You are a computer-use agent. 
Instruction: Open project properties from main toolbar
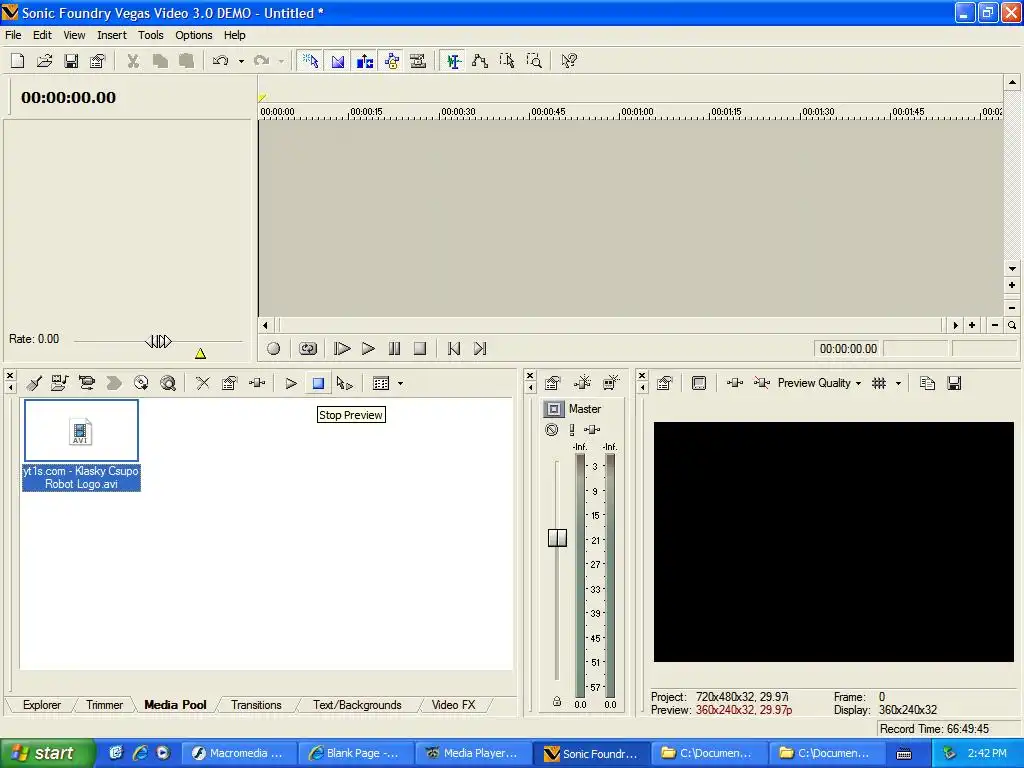click(97, 61)
